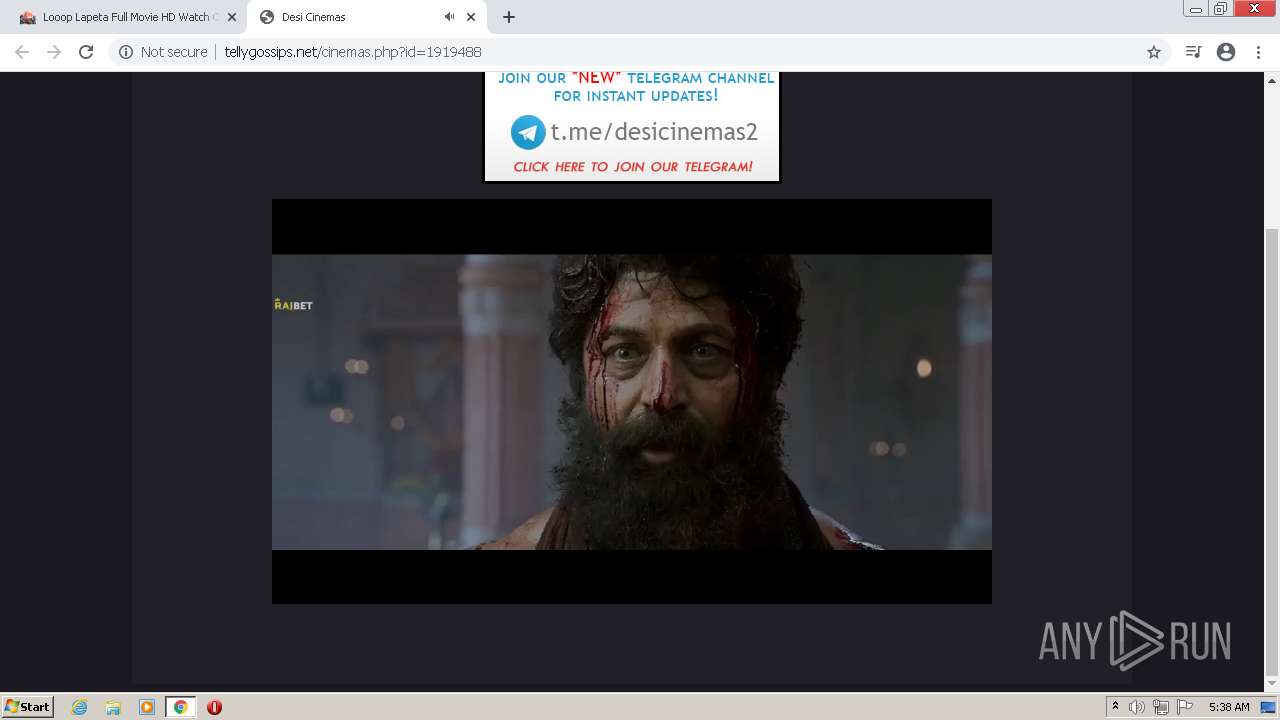
Task: Open the red Opera taskbar icon
Action: point(214,707)
